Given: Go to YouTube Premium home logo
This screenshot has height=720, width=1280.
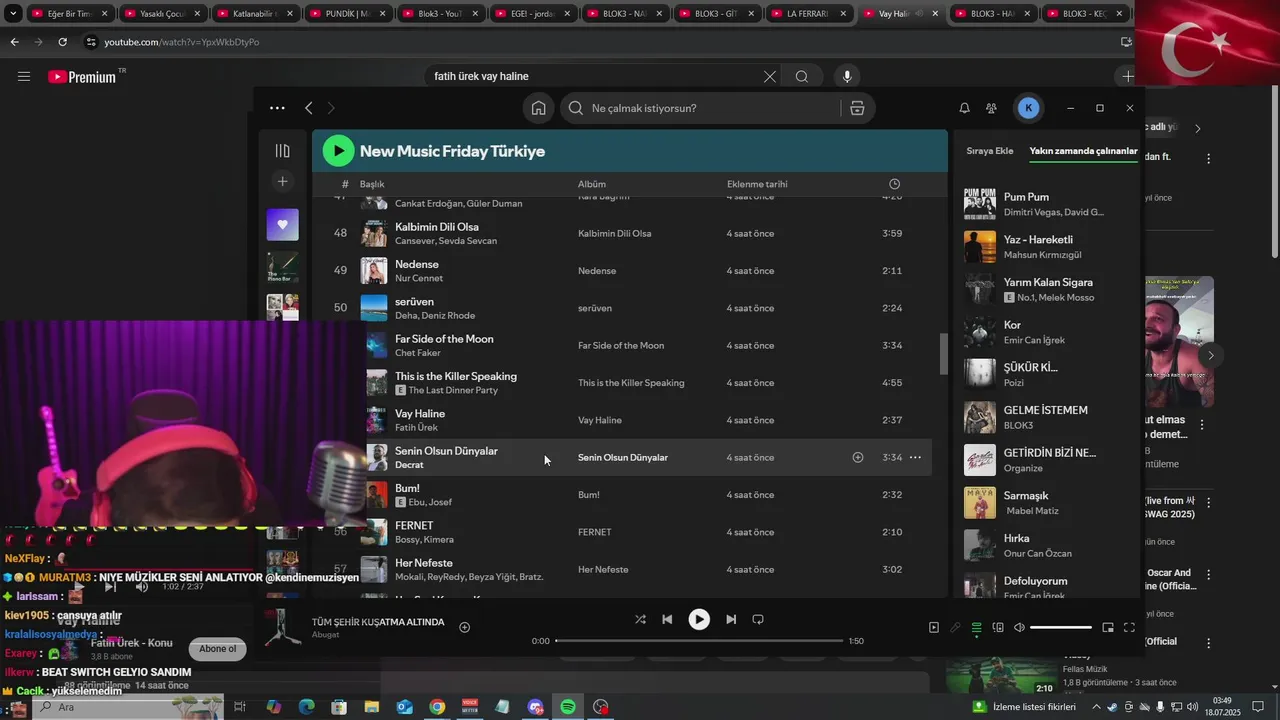Looking at the screenshot, I should tap(82, 76).
